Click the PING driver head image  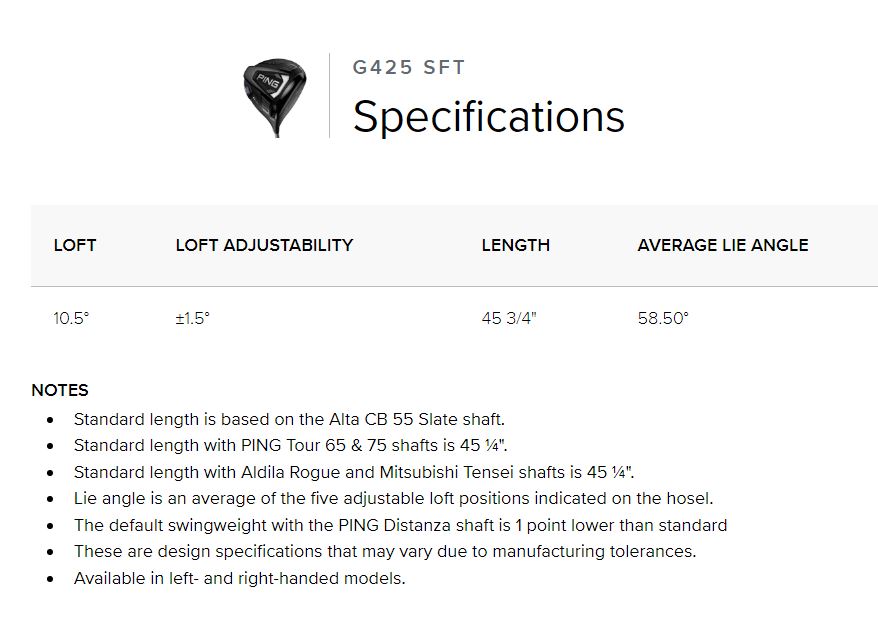click(x=273, y=97)
